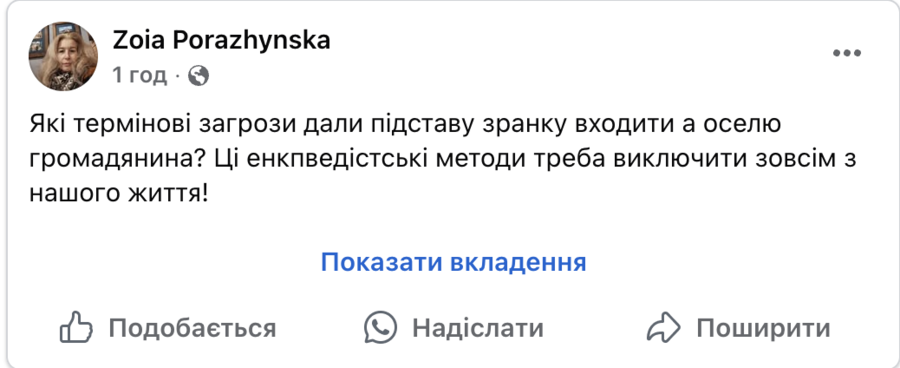Open the three-dot post options menu

tap(847, 53)
